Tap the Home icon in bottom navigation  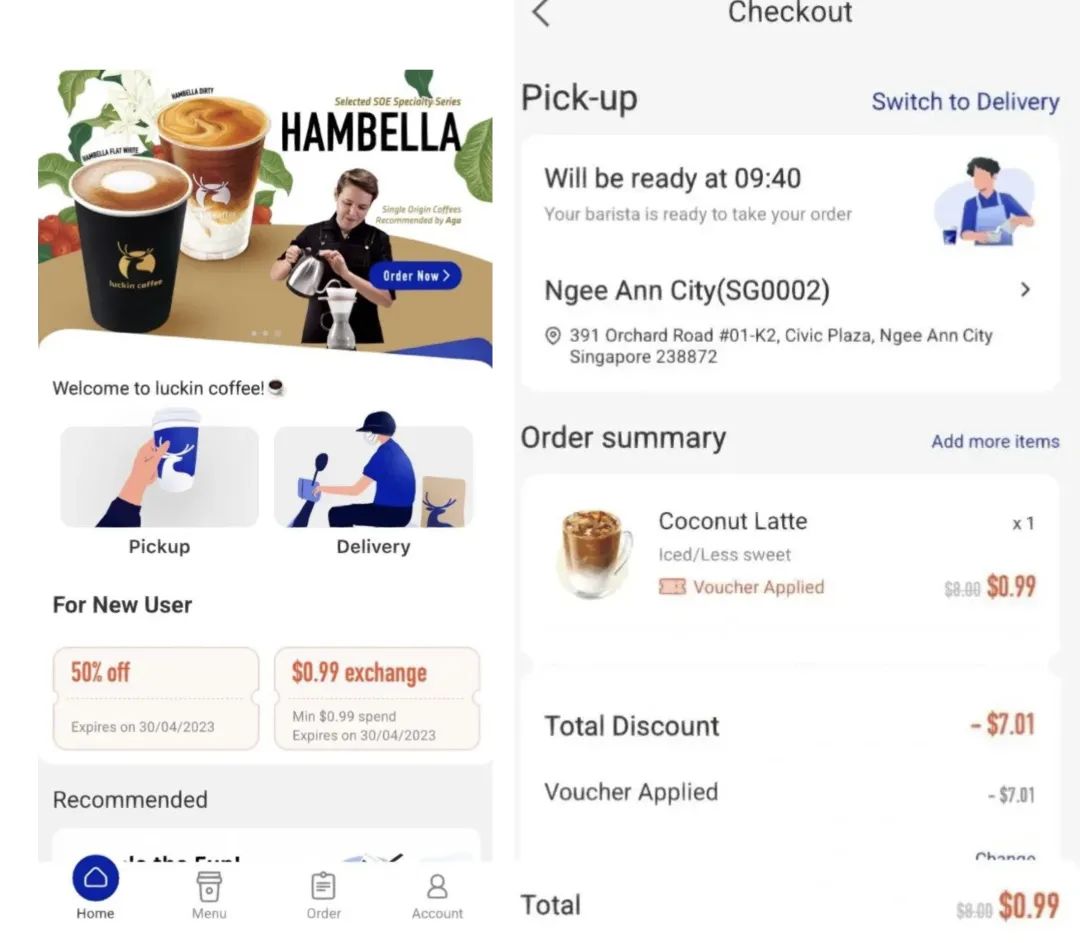(95, 878)
